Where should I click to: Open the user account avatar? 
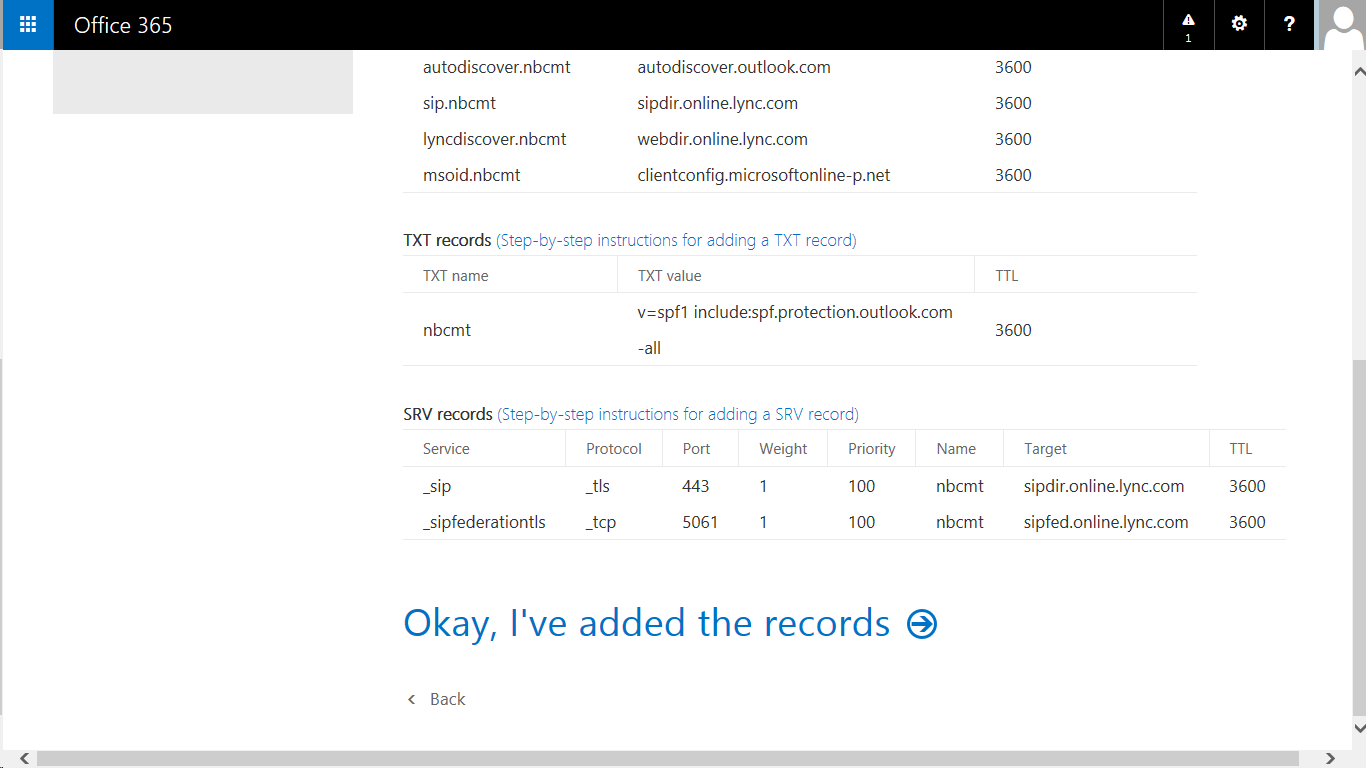(1341, 25)
